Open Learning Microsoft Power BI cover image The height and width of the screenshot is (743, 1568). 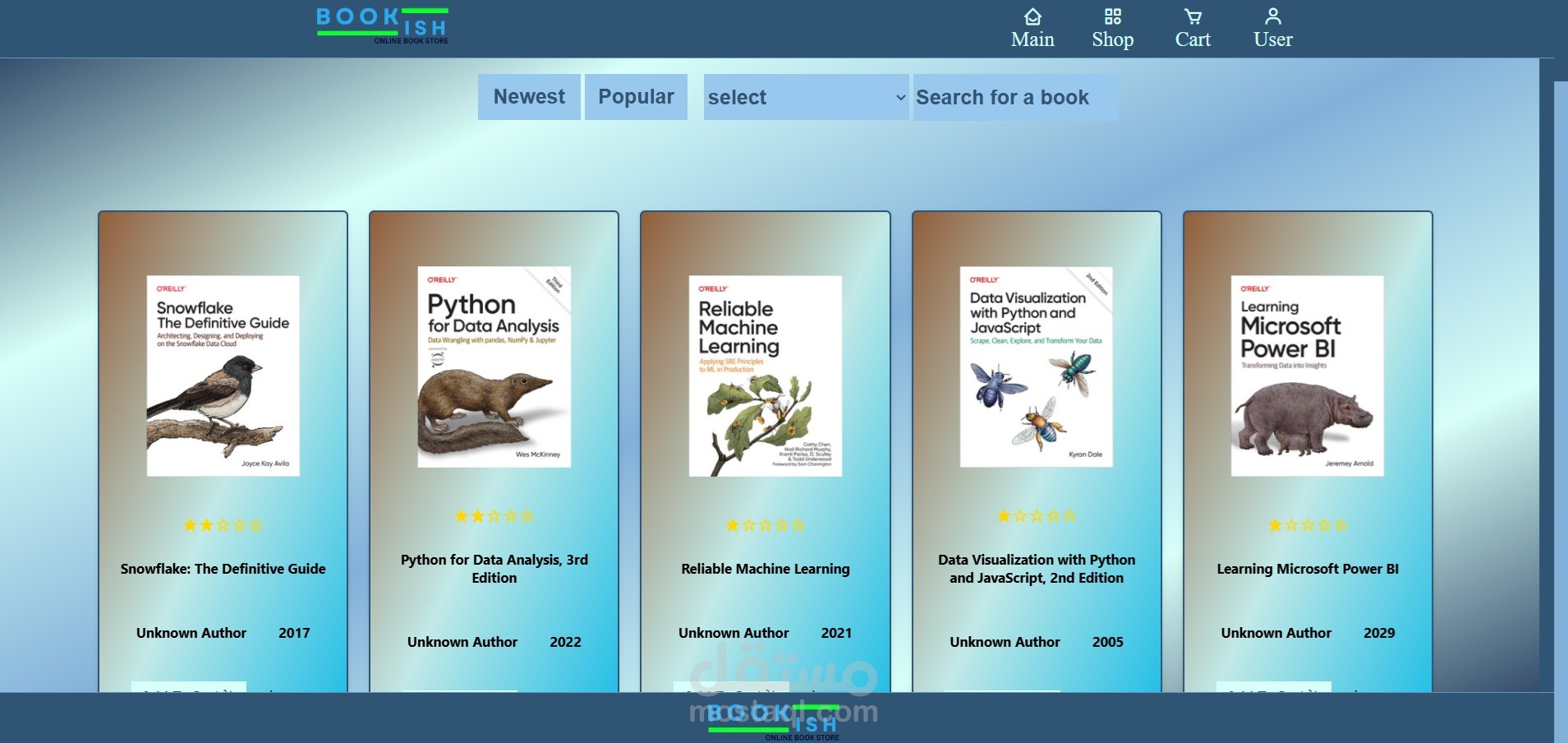[x=1308, y=376]
